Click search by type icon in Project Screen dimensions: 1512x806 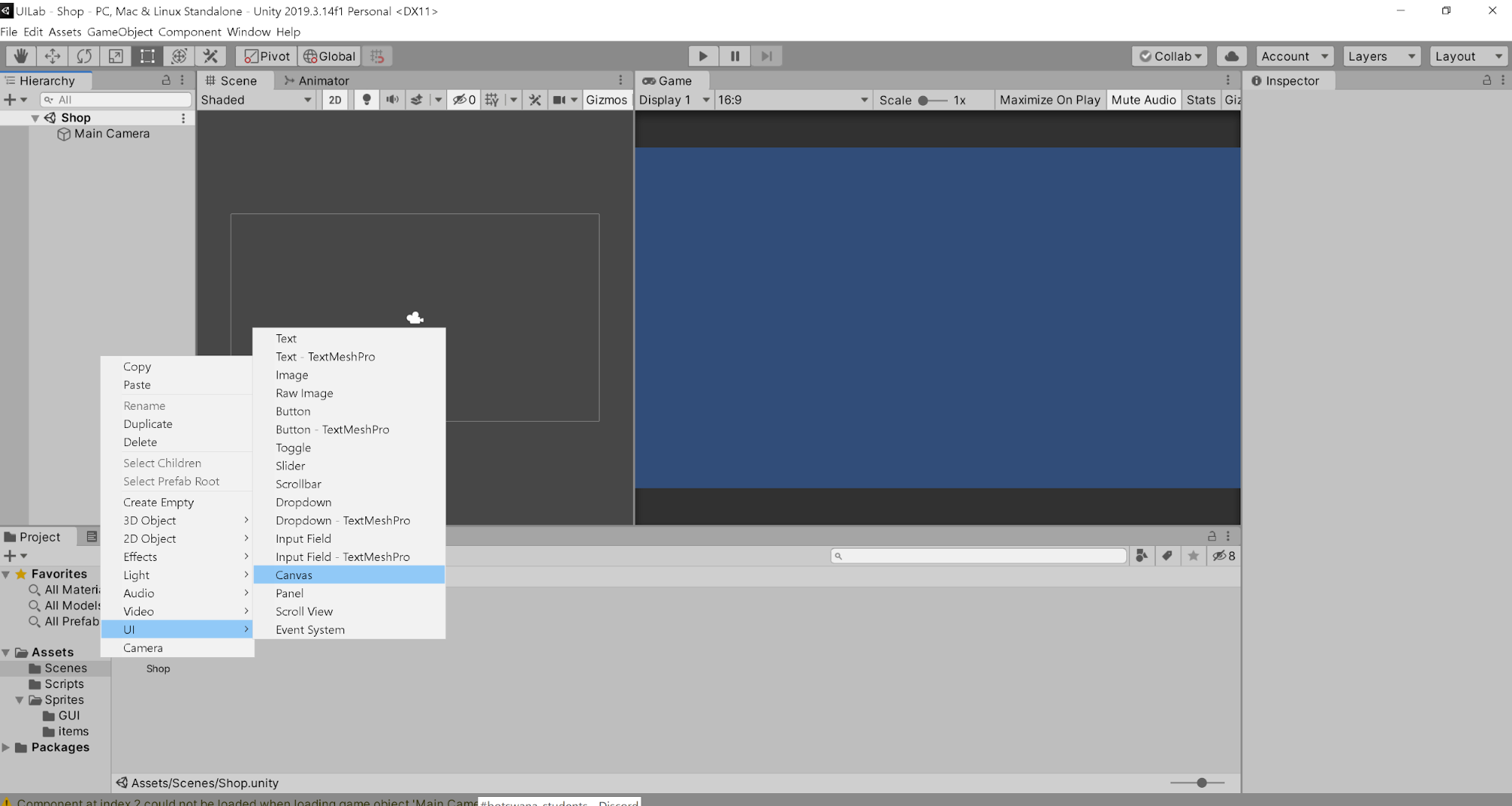pyautogui.click(x=1141, y=556)
